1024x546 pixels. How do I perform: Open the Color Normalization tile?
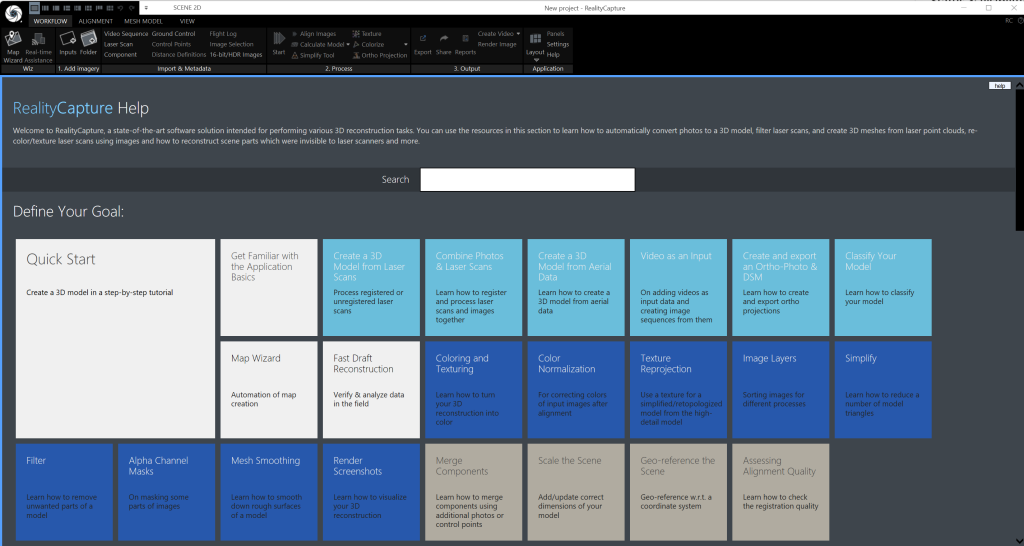coord(576,390)
